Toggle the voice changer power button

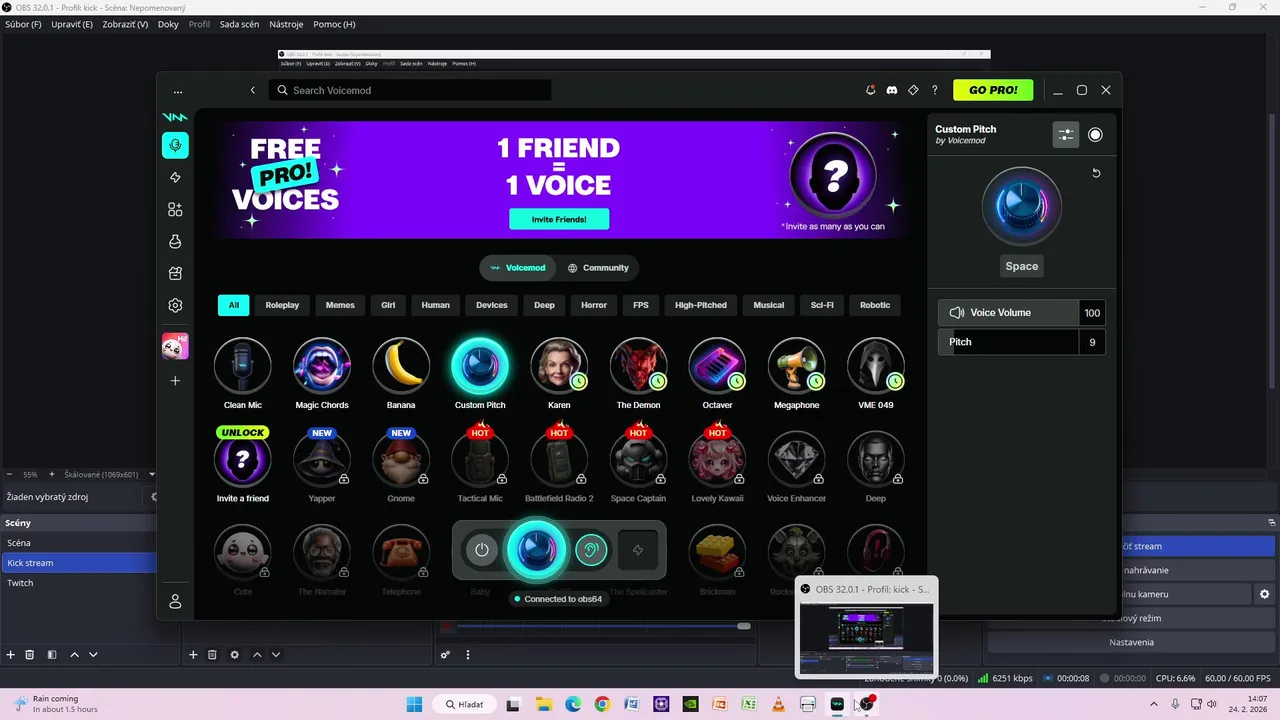[482, 550]
